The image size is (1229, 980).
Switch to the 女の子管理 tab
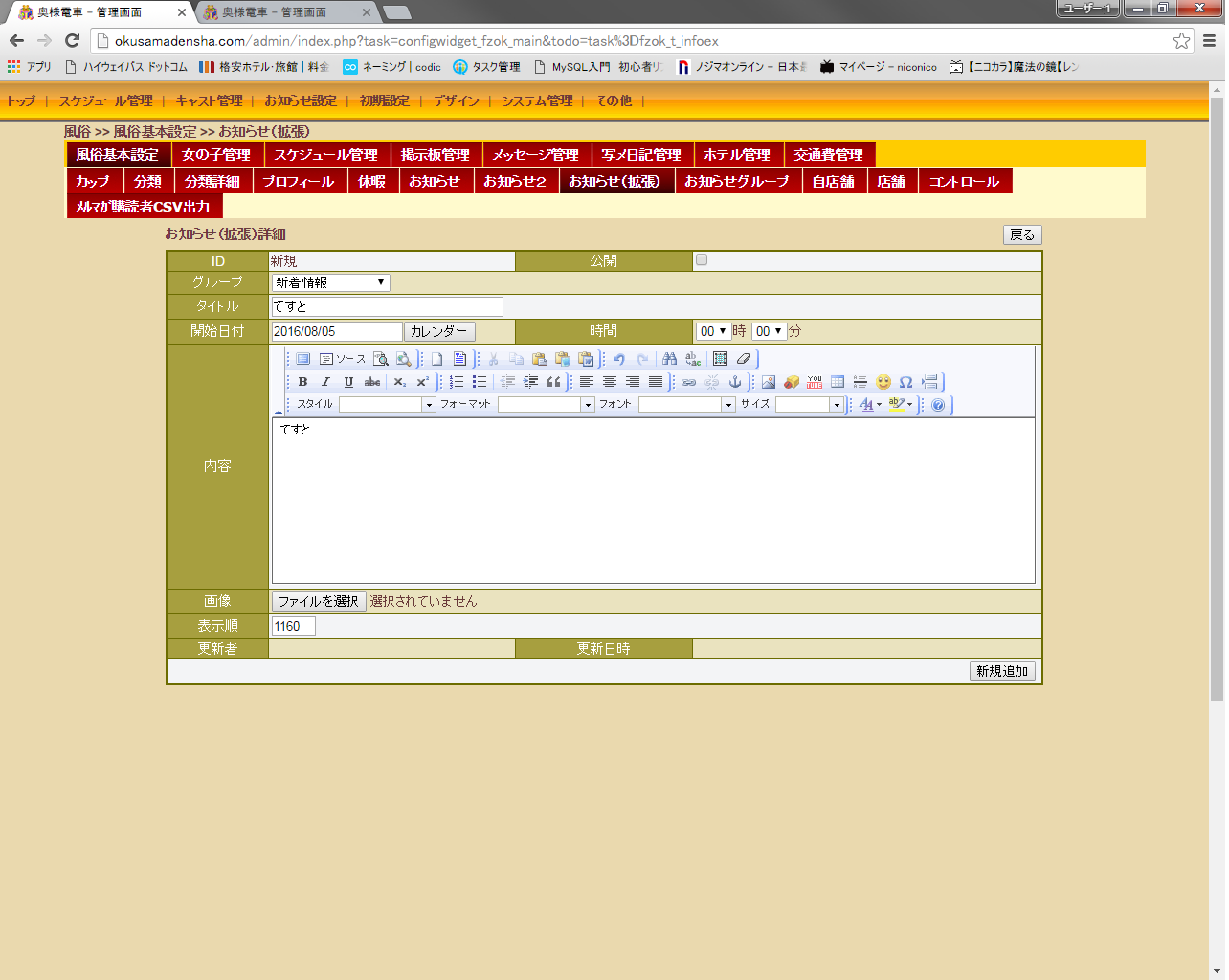[x=216, y=154]
